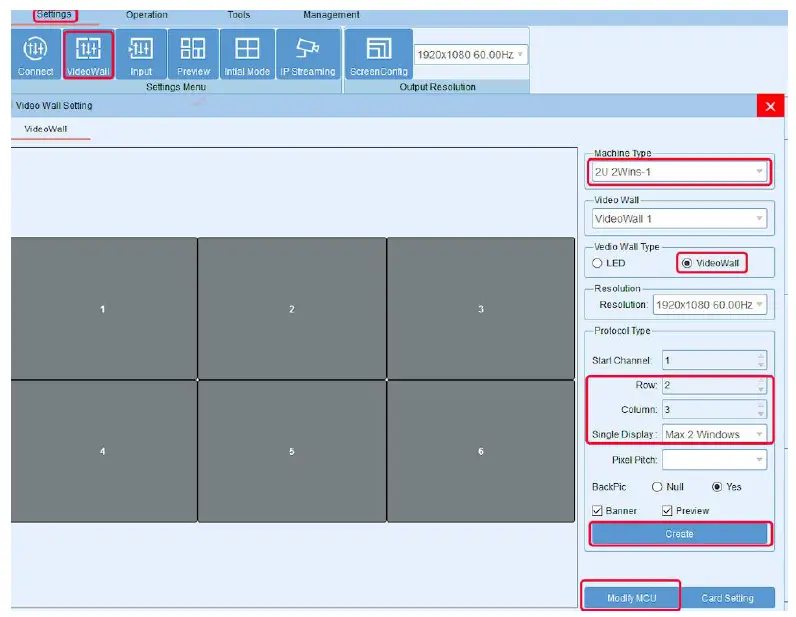796x617 pixels.
Task: Toggle the Preview checkbox
Action: pyautogui.click(x=667, y=510)
